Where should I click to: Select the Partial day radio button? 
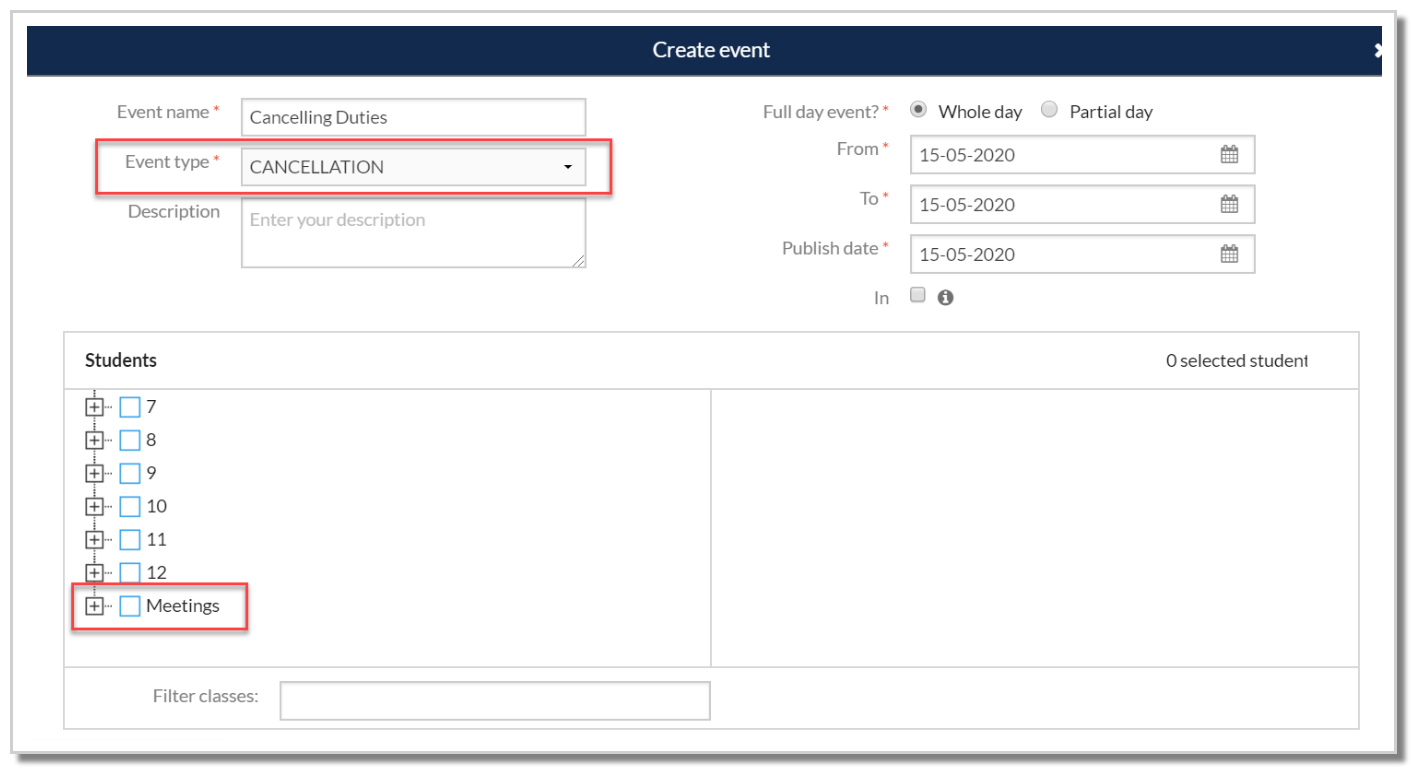click(1049, 110)
